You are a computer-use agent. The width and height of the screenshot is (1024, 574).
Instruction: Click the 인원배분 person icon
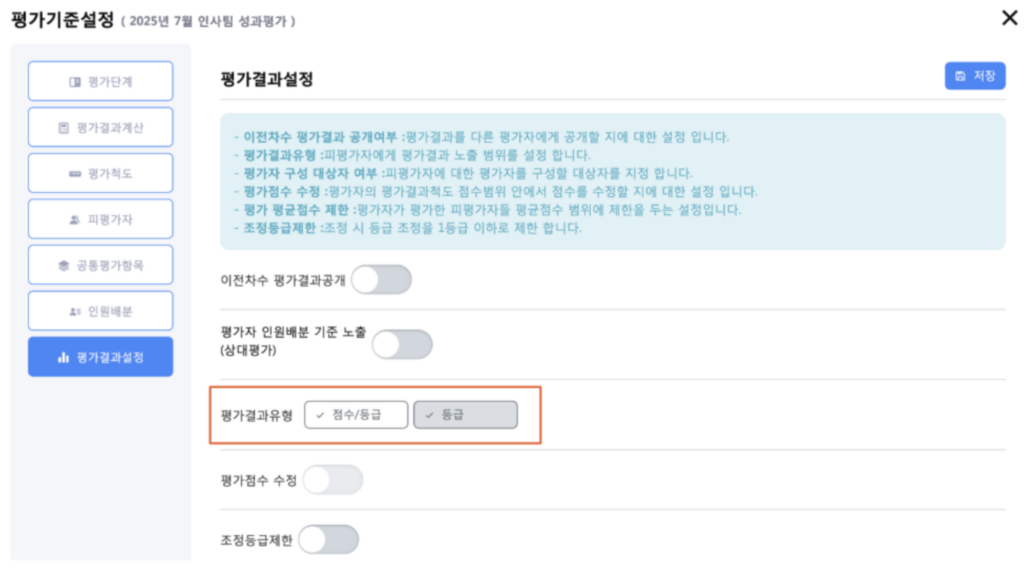coord(75,312)
